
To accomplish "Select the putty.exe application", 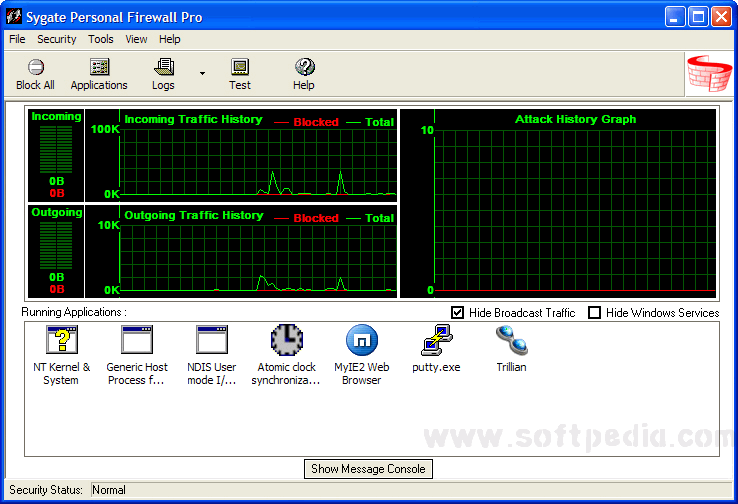I will [x=436, y=349].
